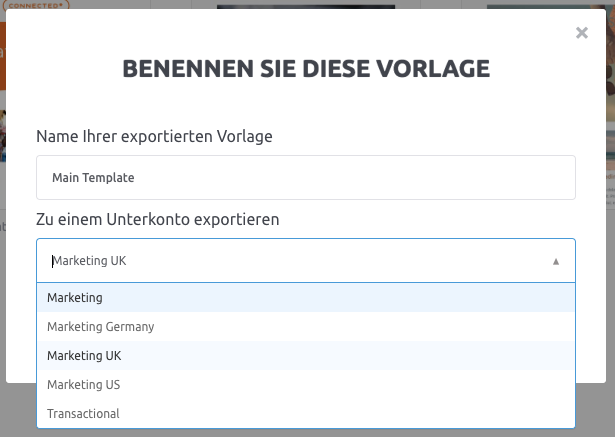Click the Zu einem Unterkonto exportieren label

click(158, 220)
